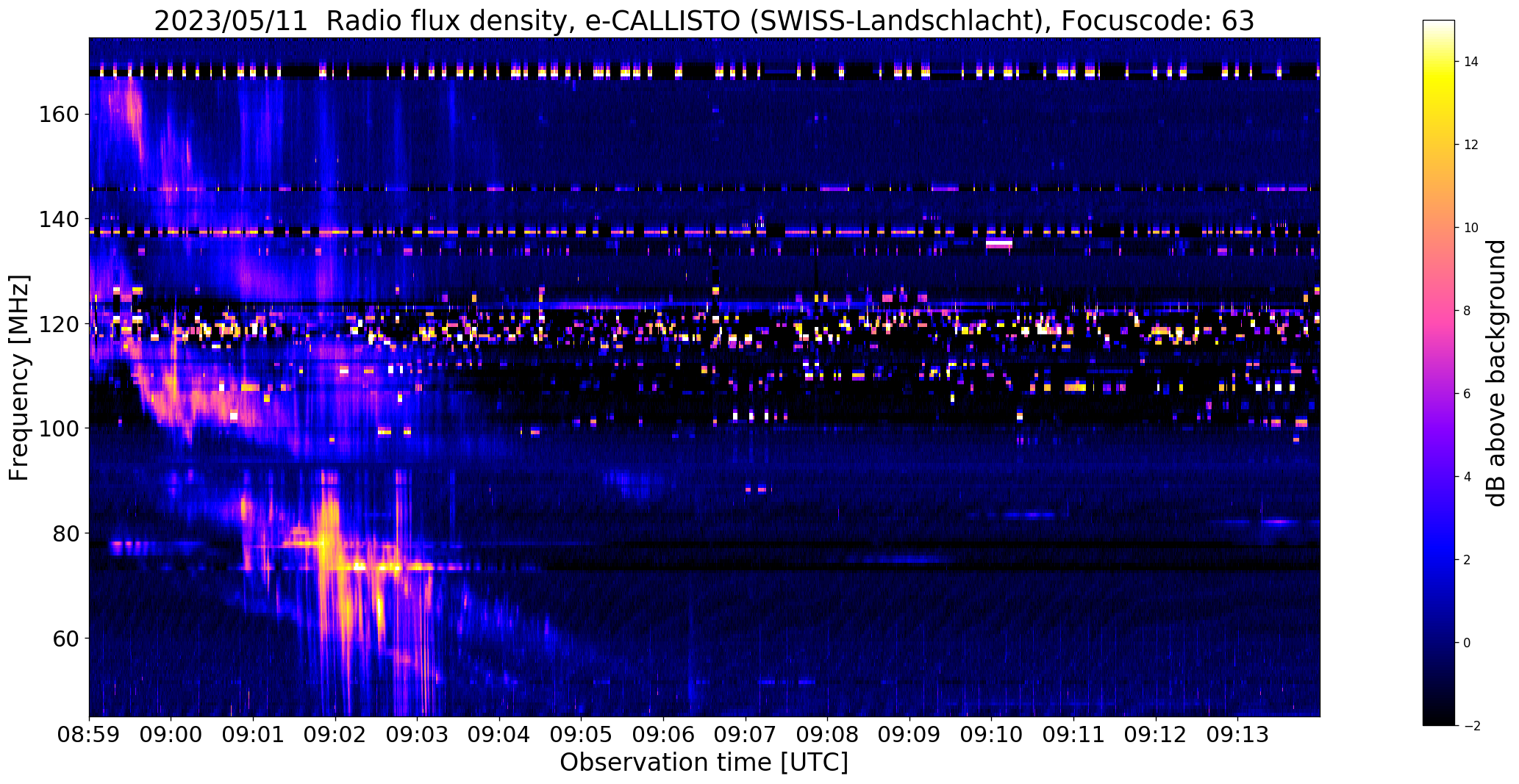Click the 09:09 time tick label
Image resolution: width=1519 pixels, height=784 pixels.
(x=909, y=736)
